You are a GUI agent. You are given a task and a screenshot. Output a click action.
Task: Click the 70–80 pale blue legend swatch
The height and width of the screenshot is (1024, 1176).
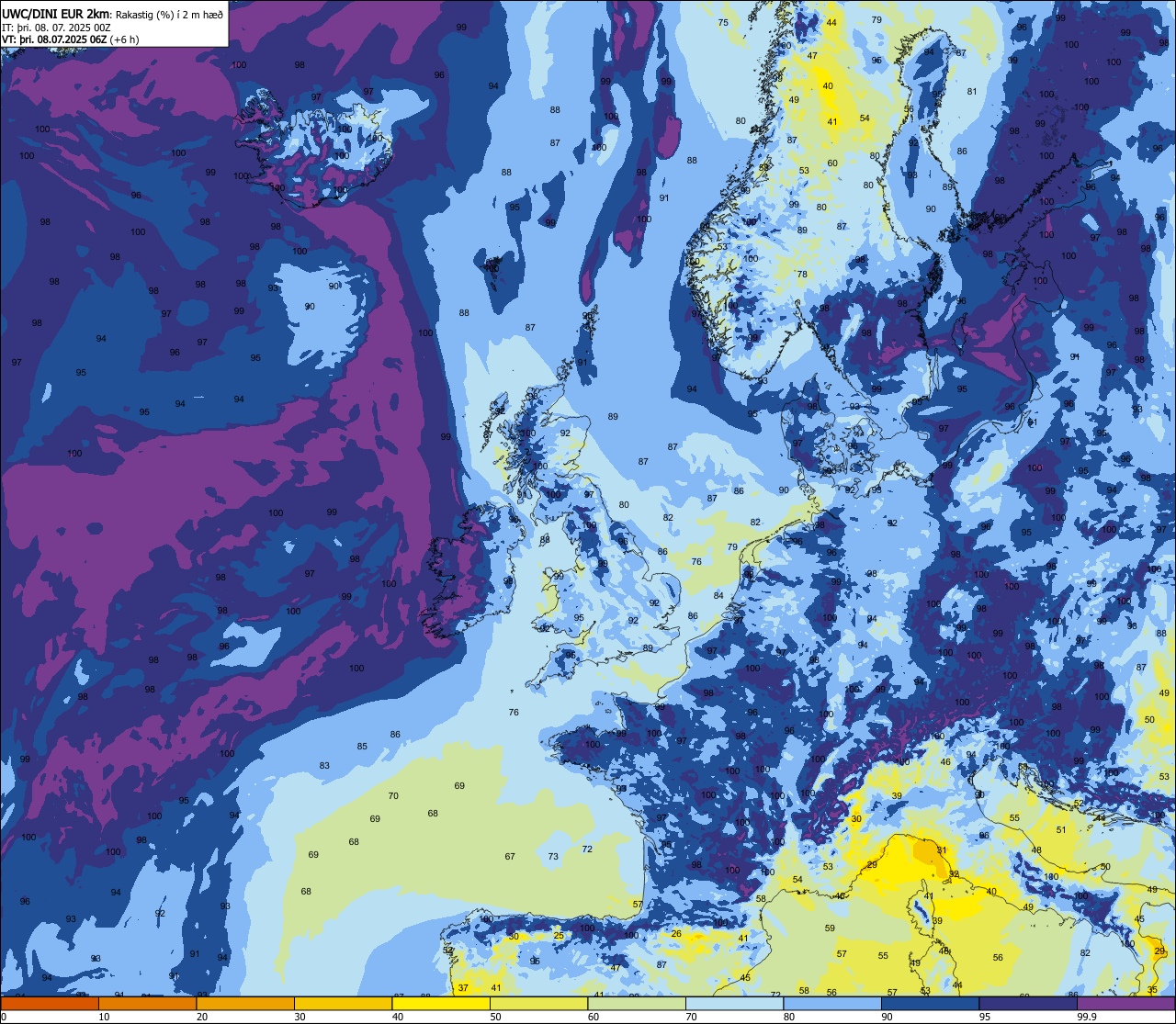734,1003
